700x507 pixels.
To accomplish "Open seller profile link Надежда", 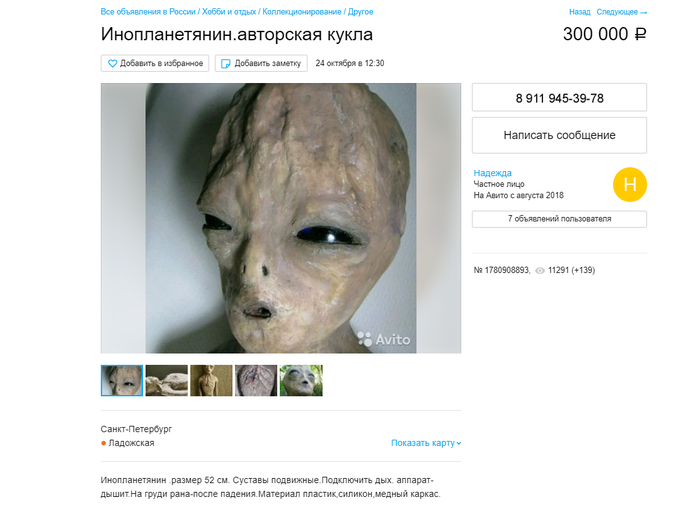I will (x=492, y=173).
